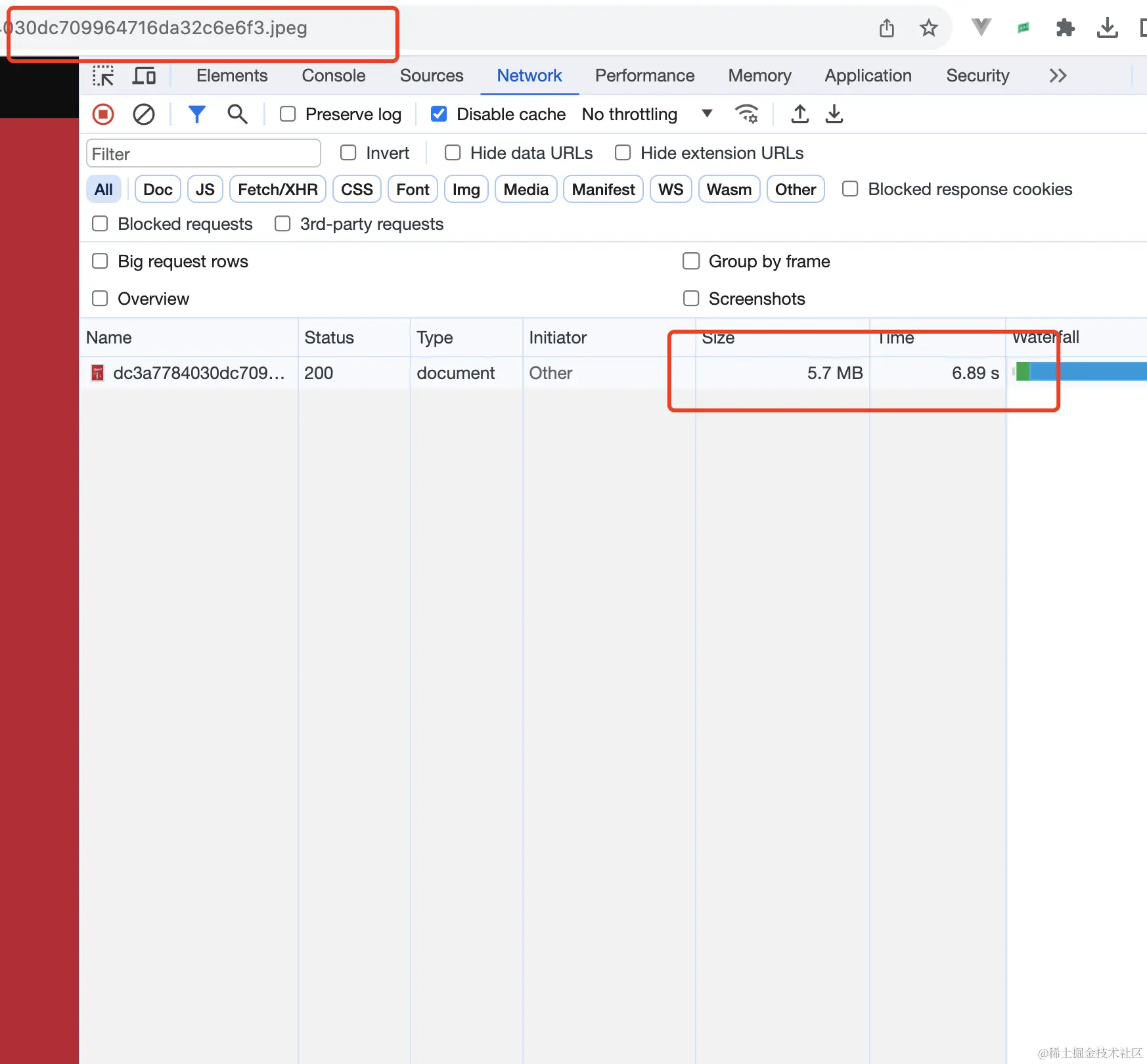Filter requests by JS type
Image resolution: width=1147 pixels, height=1064 pixels.
205,189
